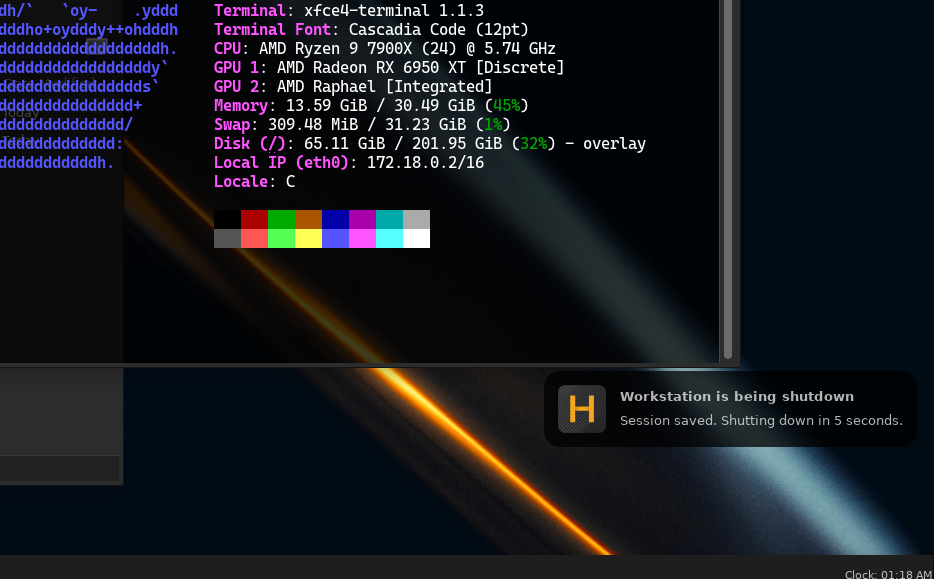
Task: Click the orange H icon in the shutdown notification
Action: point(581,409)
